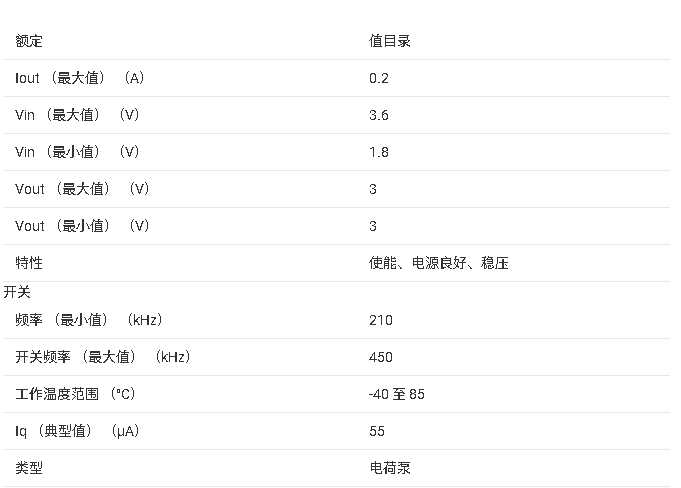Select the 开关频率 (最大值) (kHz) row label

pos(103,357)
